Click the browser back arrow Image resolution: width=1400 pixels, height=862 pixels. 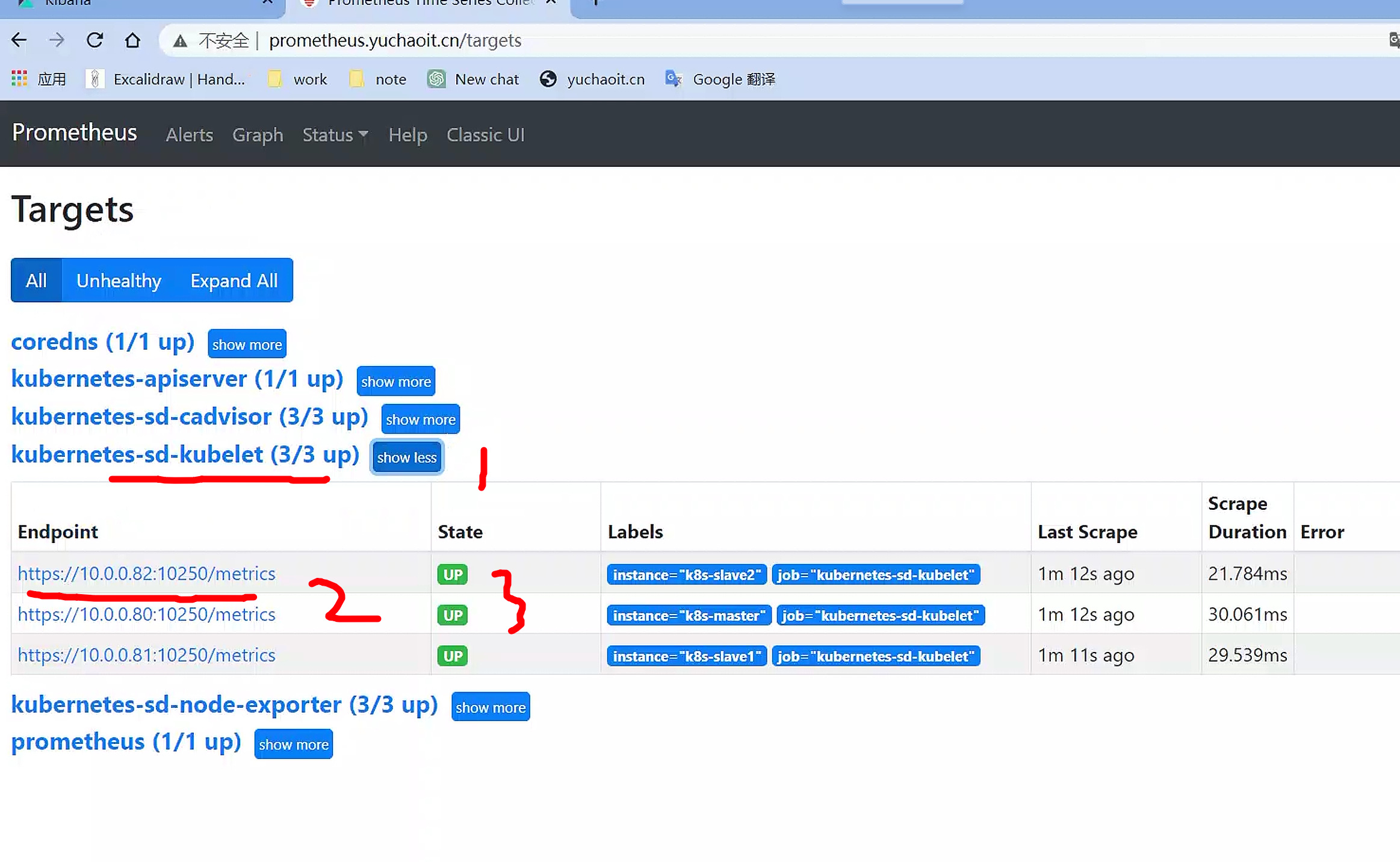[x=19, y=40]
